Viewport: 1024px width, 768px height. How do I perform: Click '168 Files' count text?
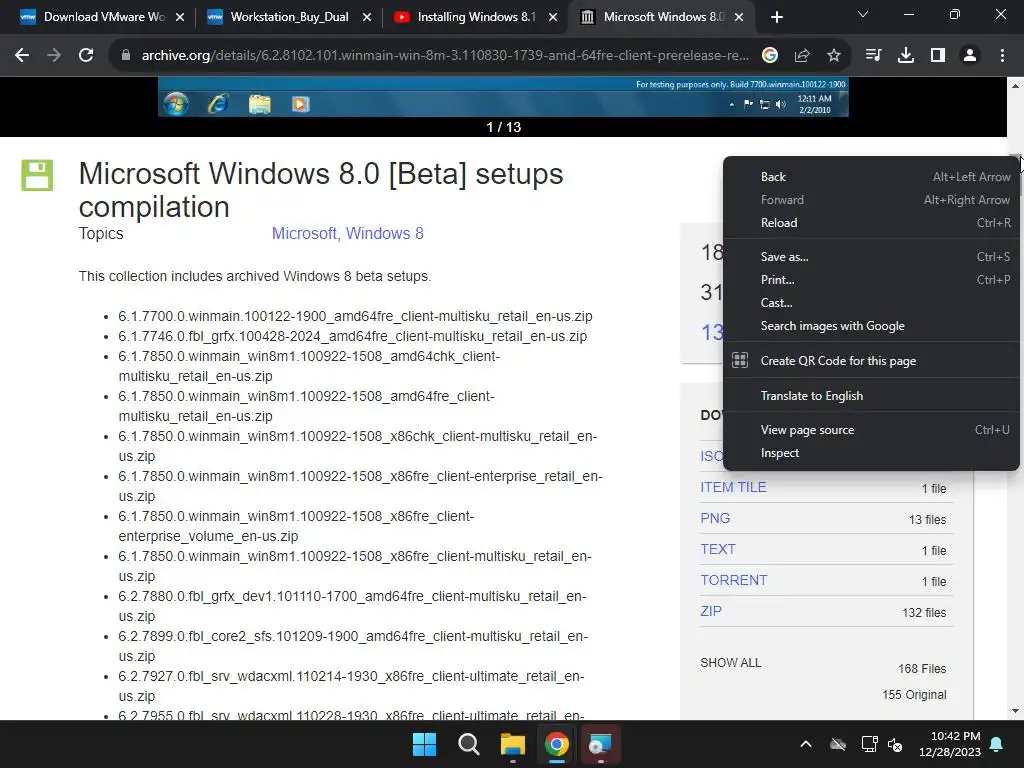[x=922, y=669]
